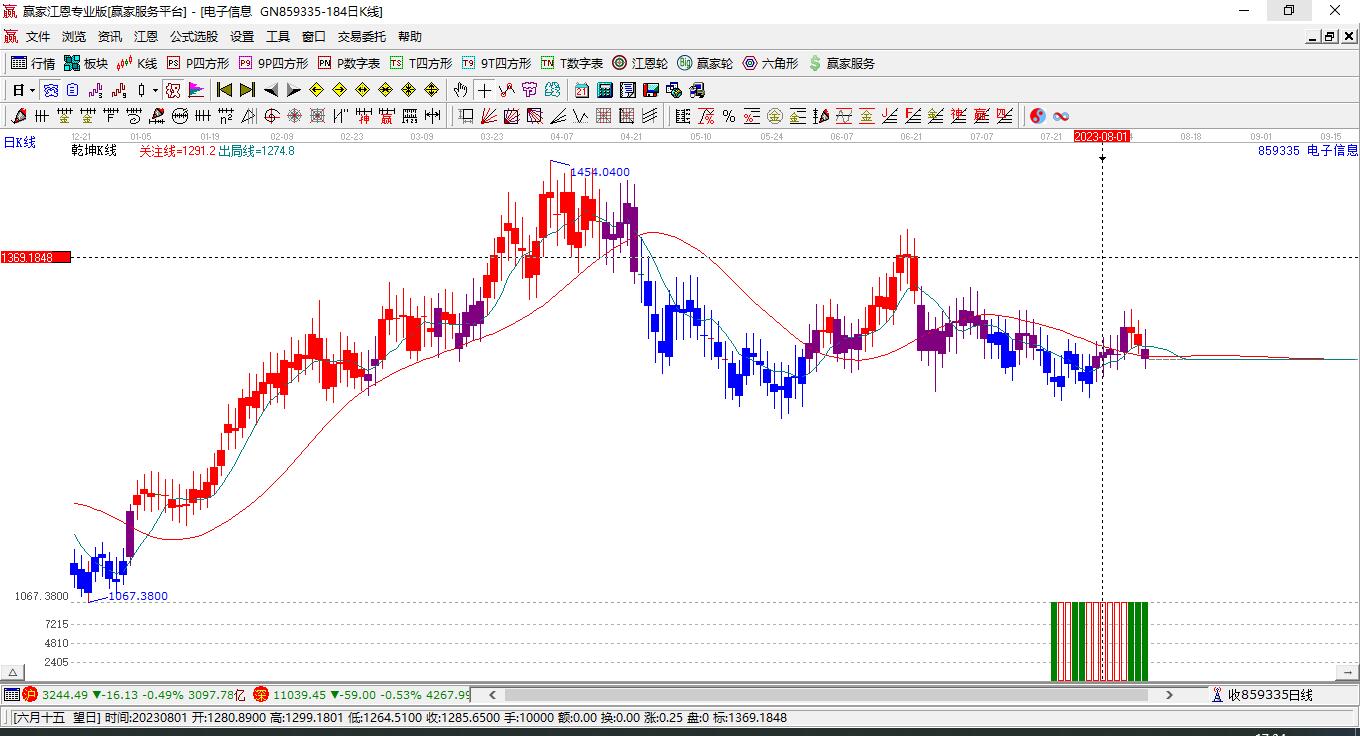Viewport: 1360px width, 736px height.
Task: Select the hand pan tool
Action: point(460,90)
